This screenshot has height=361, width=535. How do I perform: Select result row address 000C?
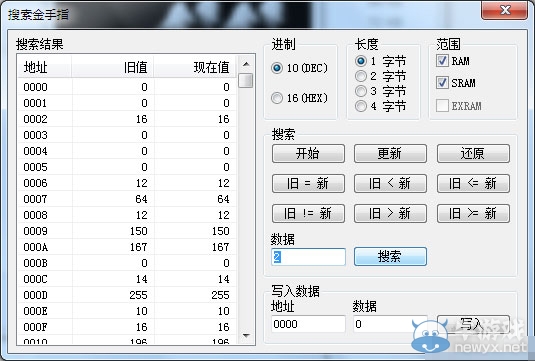pyautogui.click(x=127, y=279)
